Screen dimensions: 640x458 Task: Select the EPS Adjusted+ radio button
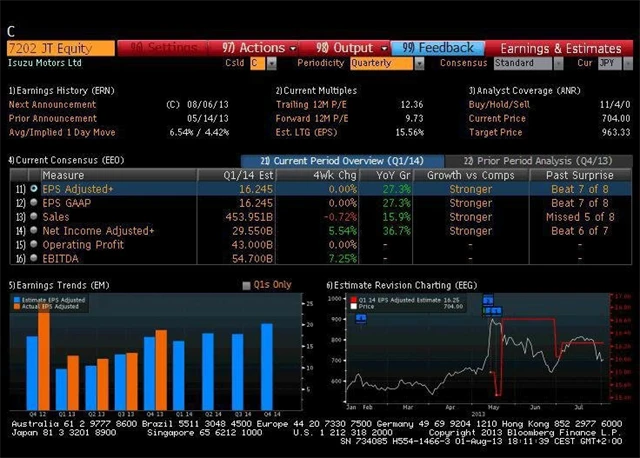tap(33, 189)
